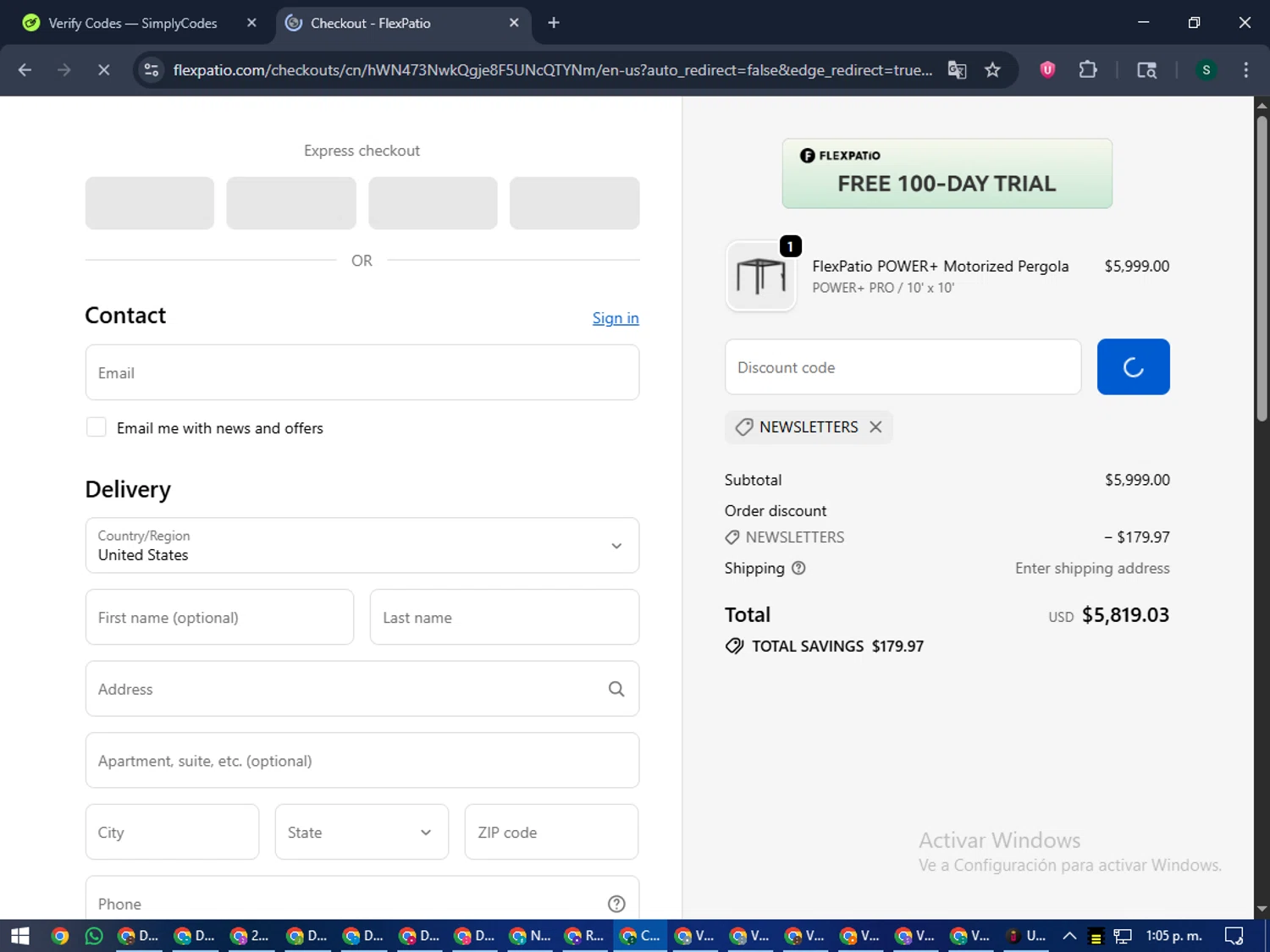Focus the ZIP code field

pos(551,832)
